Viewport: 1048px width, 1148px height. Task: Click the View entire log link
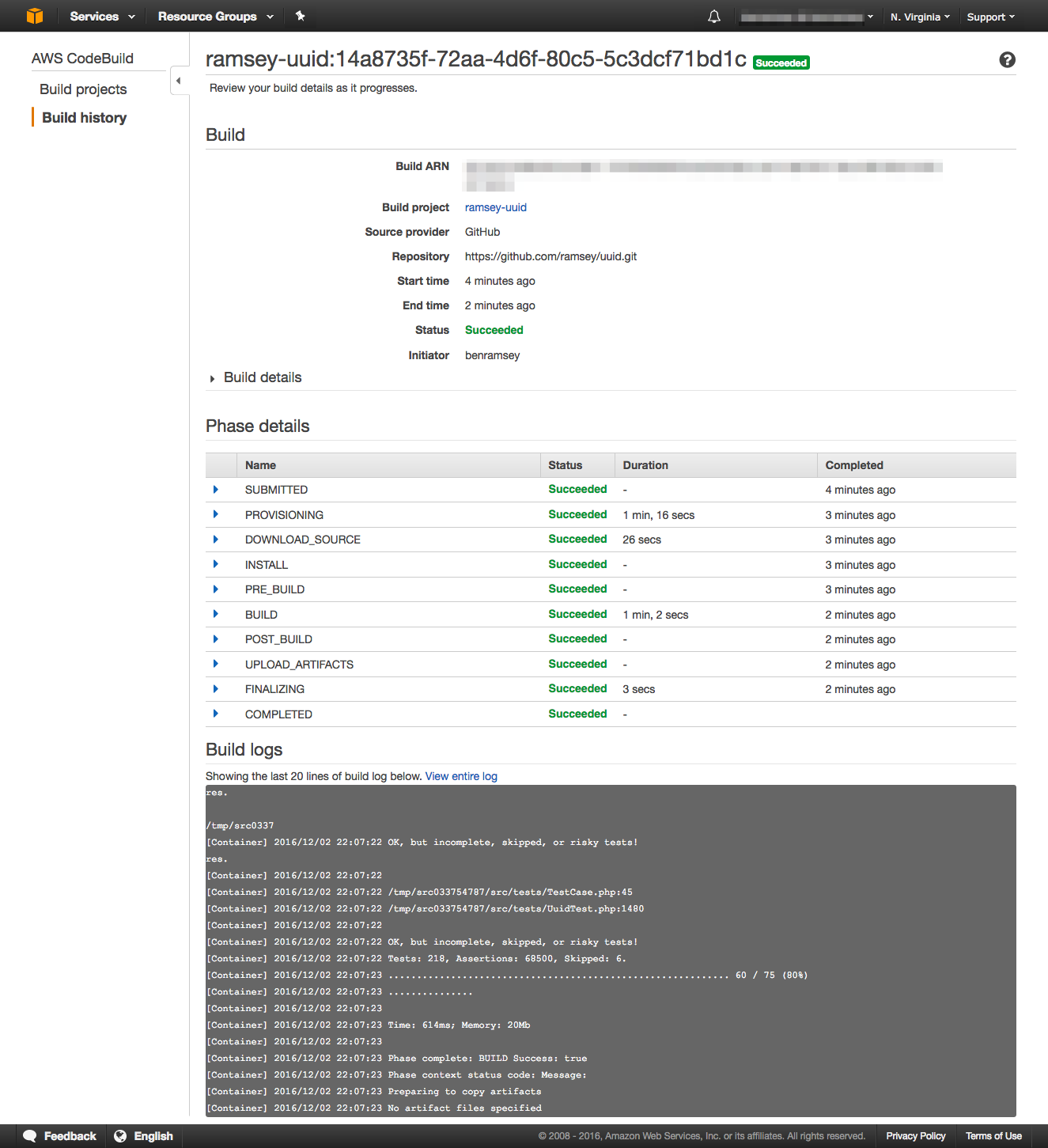[461, 776]
